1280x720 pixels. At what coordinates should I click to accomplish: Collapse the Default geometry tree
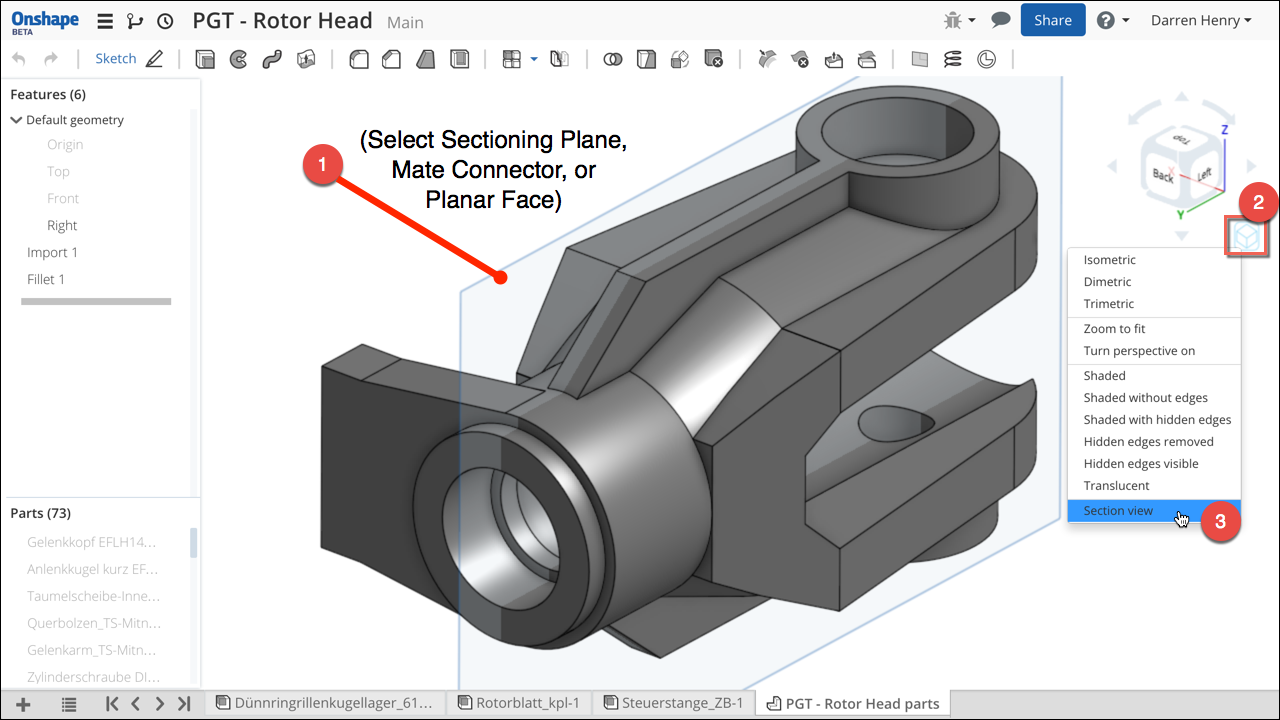pyautogui.click(x=16, y=119)
